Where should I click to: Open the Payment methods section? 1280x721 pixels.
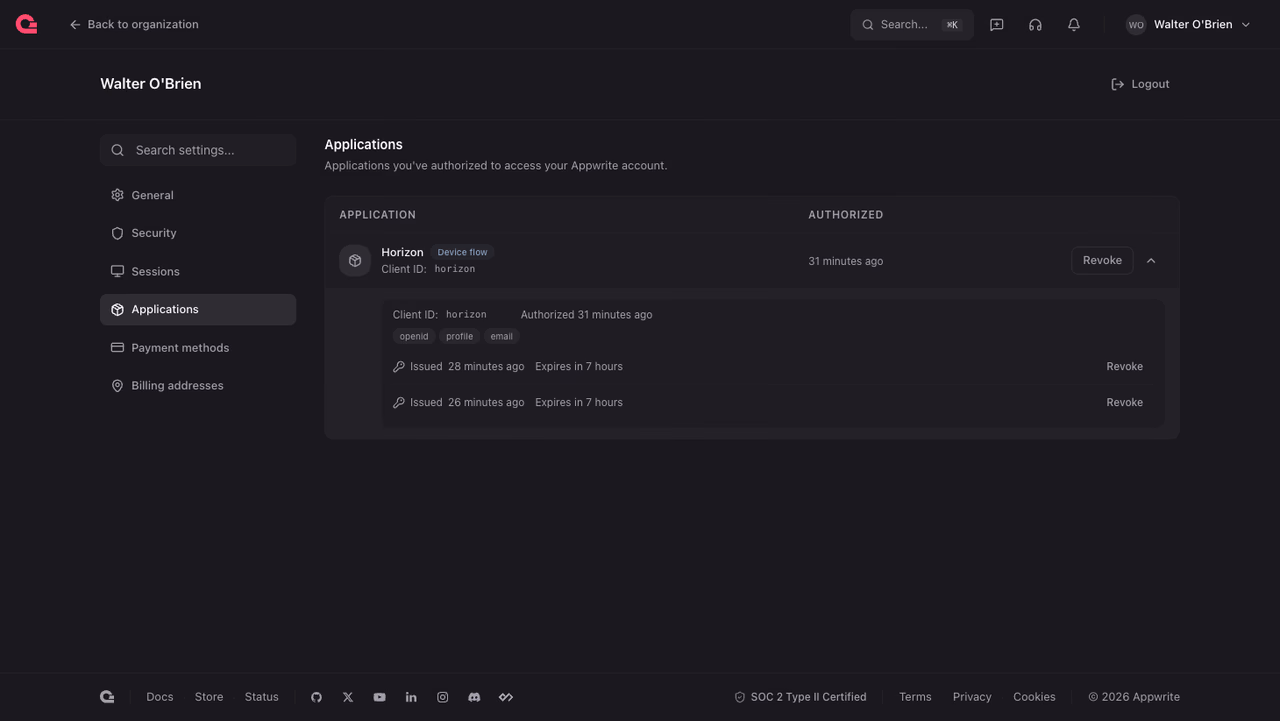pos(198,347)
